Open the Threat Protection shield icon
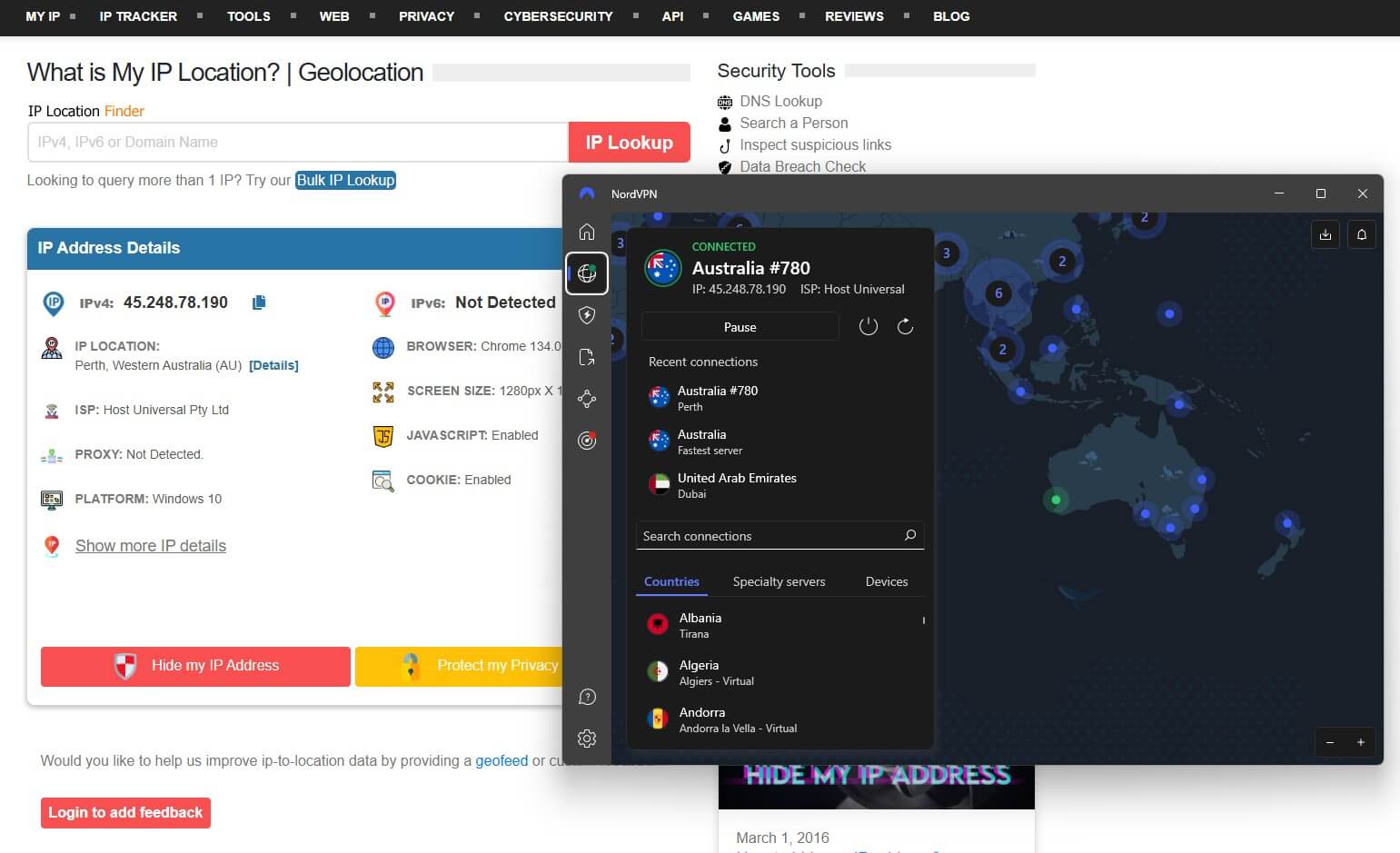The image size is (1400, 853). [587, 315]
